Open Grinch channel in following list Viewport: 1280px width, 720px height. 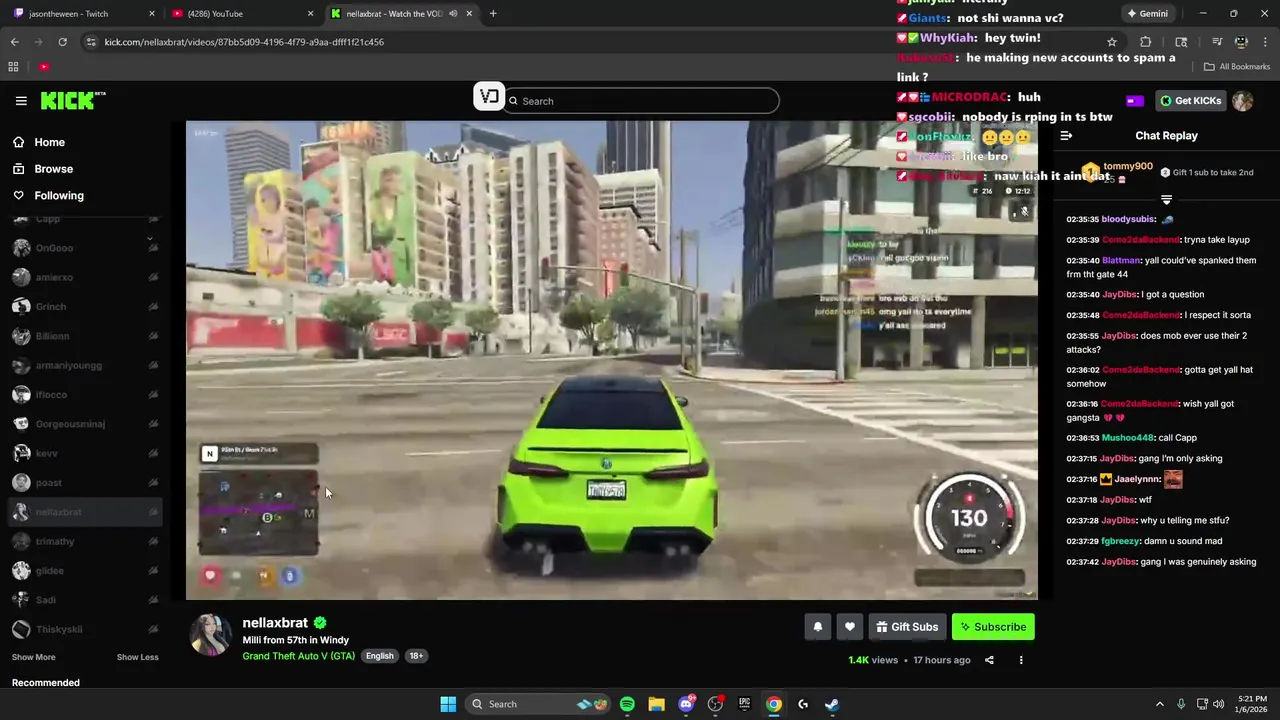click(85, 307)
